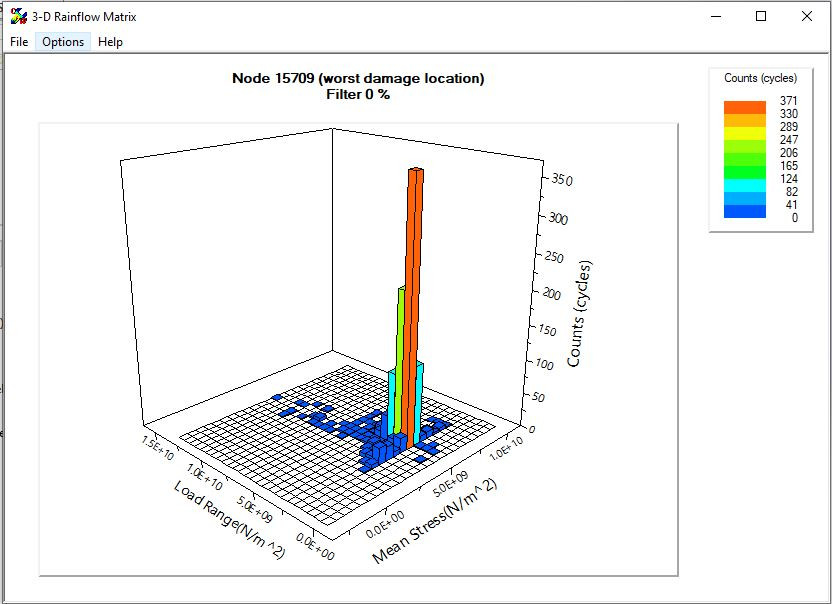Click the Counts (cycles) legend heading
832x604 pixels.
point(760,78)
